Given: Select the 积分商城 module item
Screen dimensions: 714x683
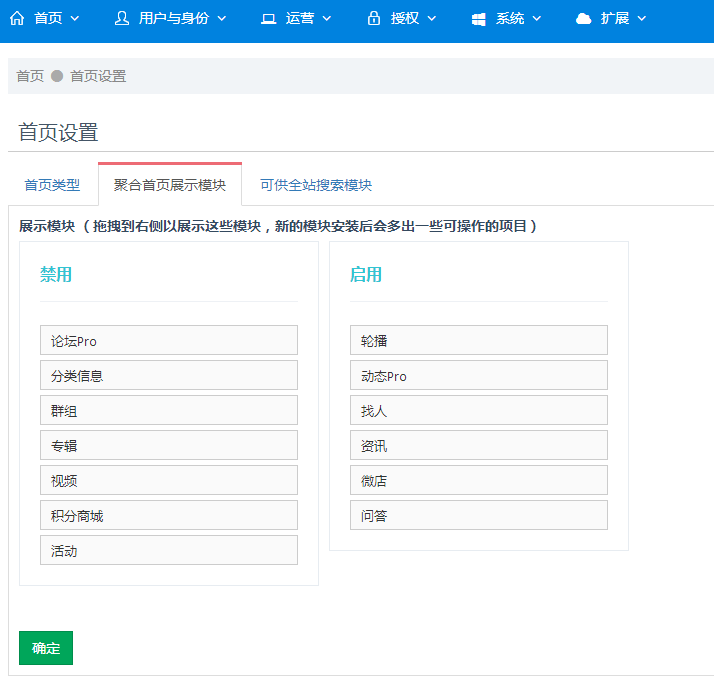Looking at the screenshot, I should [x=169, y=515].
